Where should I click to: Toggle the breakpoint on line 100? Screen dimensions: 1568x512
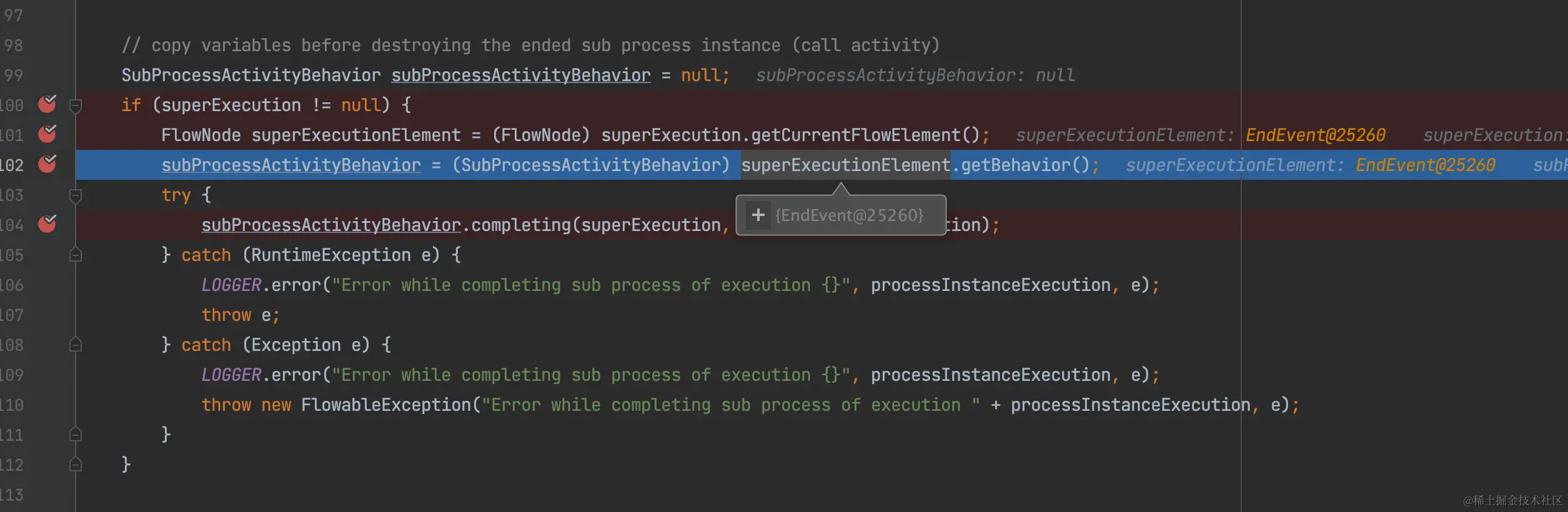(x=47, y=104)
